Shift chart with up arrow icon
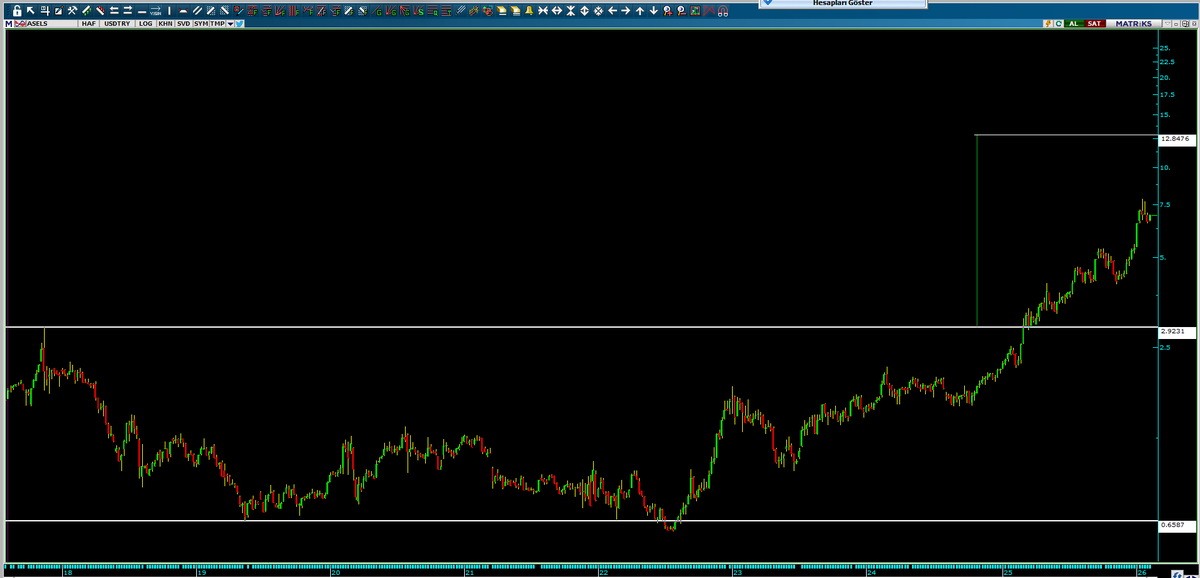The image size is (1200, 578). tap(640, 11)
